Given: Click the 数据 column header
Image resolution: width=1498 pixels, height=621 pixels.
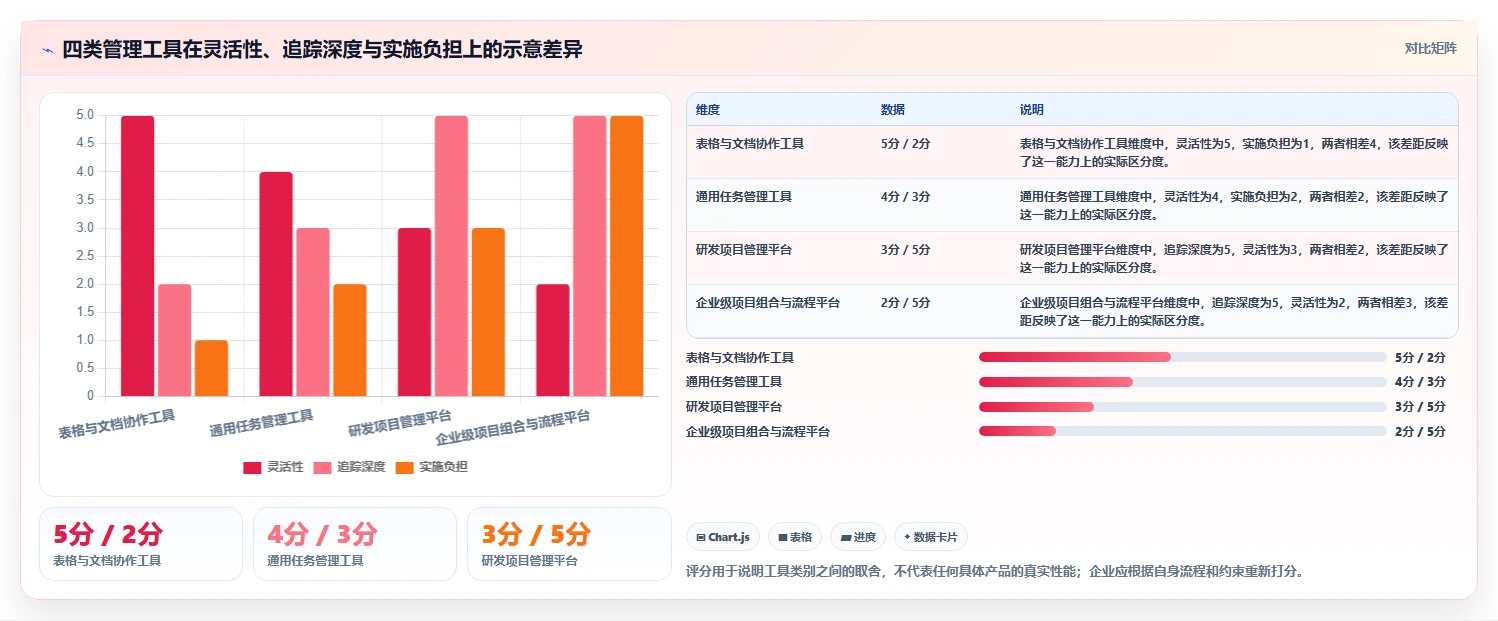Looking at the screenshot, I should pos(893,109).
